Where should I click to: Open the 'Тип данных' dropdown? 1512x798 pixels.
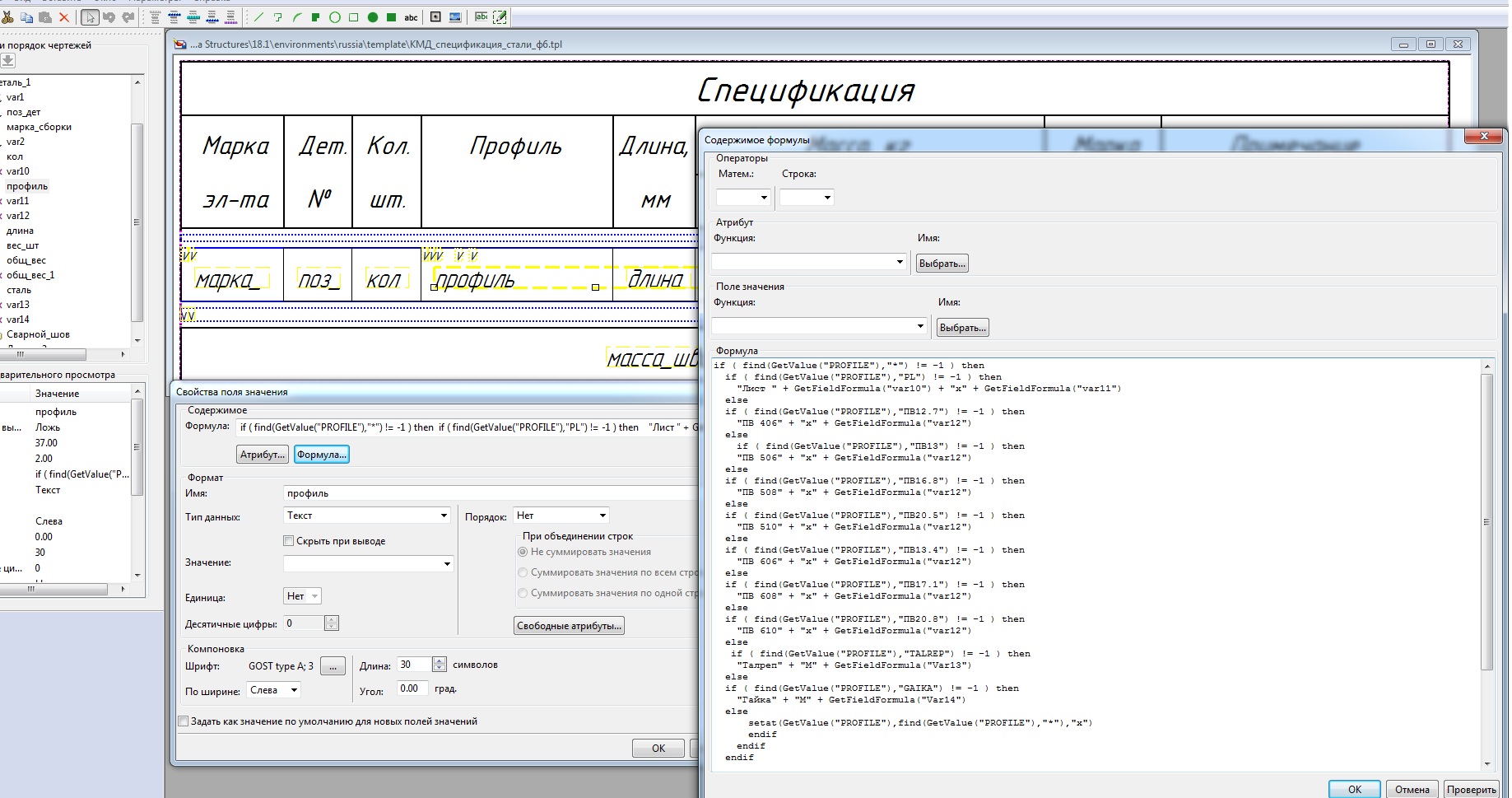tap(444, 516)
